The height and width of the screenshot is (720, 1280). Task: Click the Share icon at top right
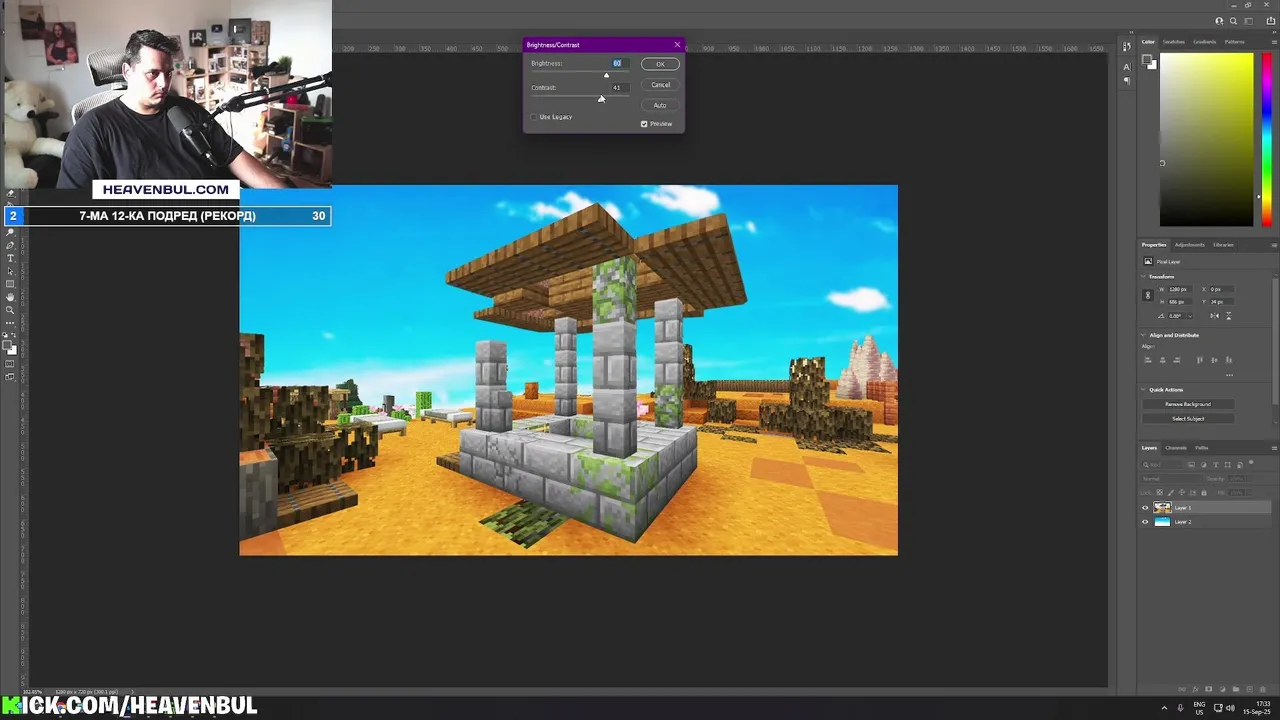[1271, 21]
